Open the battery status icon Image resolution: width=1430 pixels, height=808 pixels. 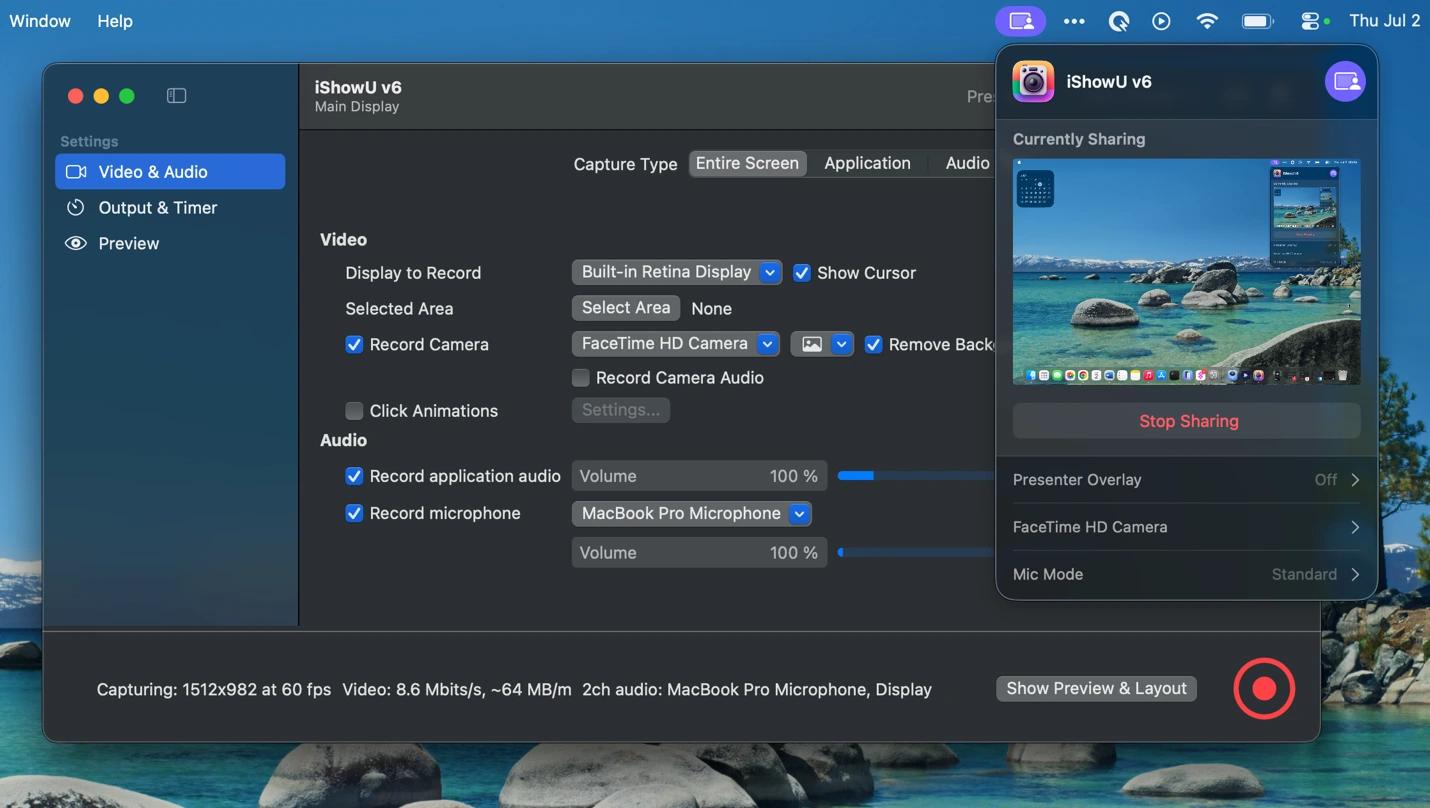tap(1257, 21)
